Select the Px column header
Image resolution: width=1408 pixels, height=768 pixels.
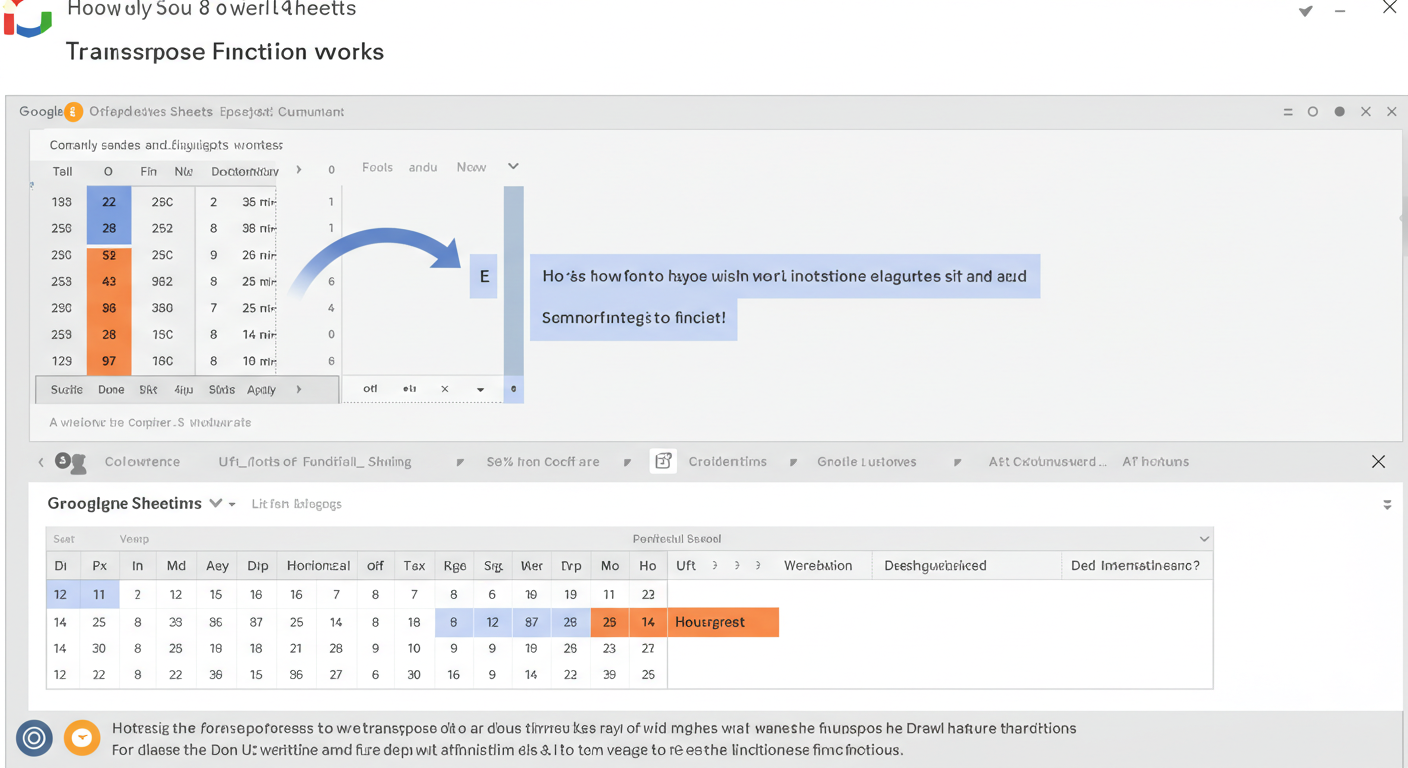[99, 566]
